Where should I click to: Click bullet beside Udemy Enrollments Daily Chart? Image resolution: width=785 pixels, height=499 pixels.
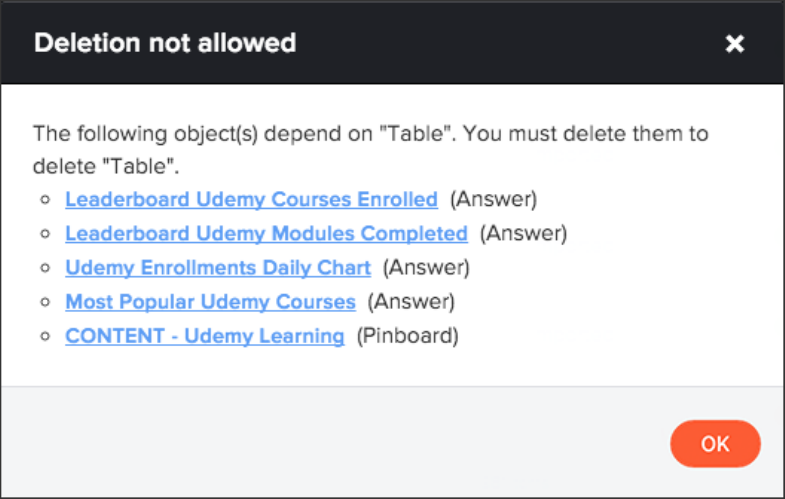(45, 268)
